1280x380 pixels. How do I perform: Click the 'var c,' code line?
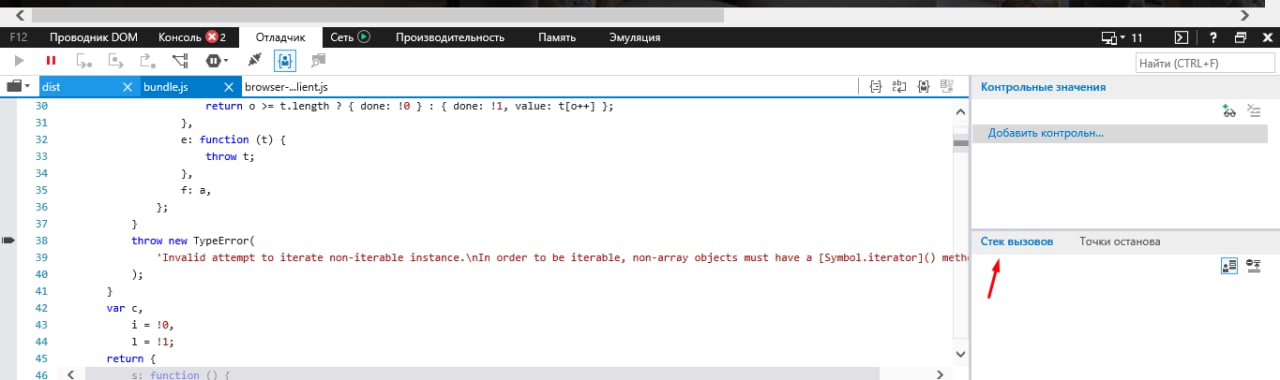125,308
